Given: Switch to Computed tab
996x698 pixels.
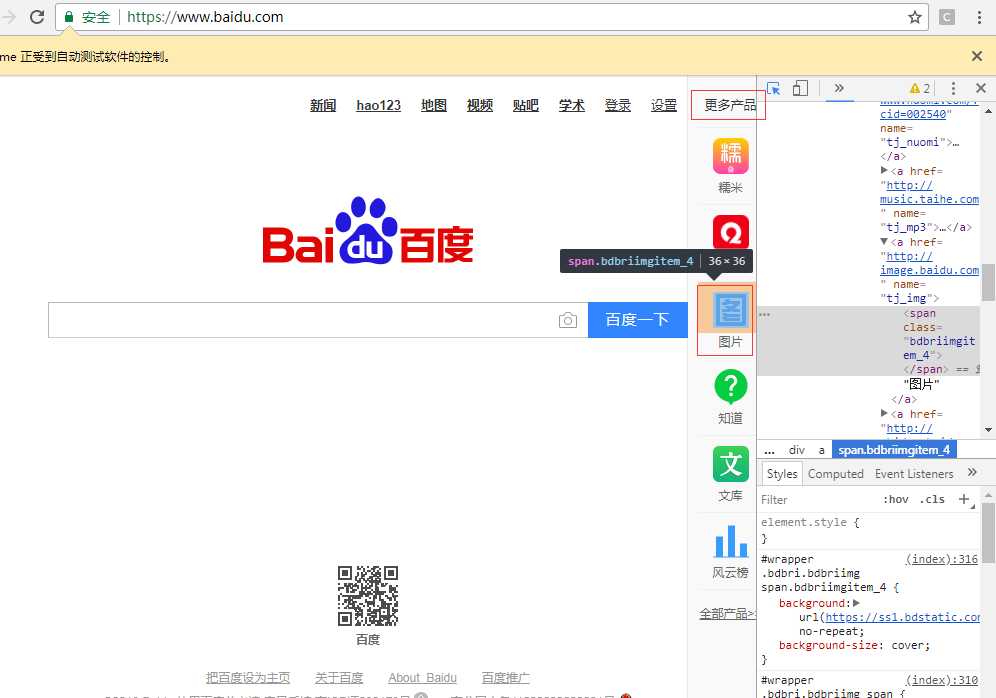Looking at the screenshot, I should [x=835, y=474].
